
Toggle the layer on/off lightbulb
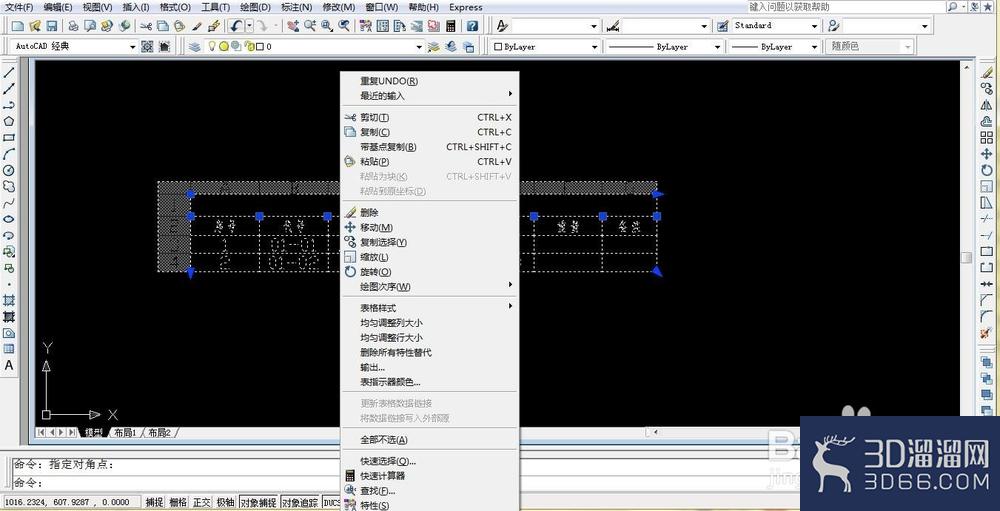pyautogui.click(x=212, y=47)
